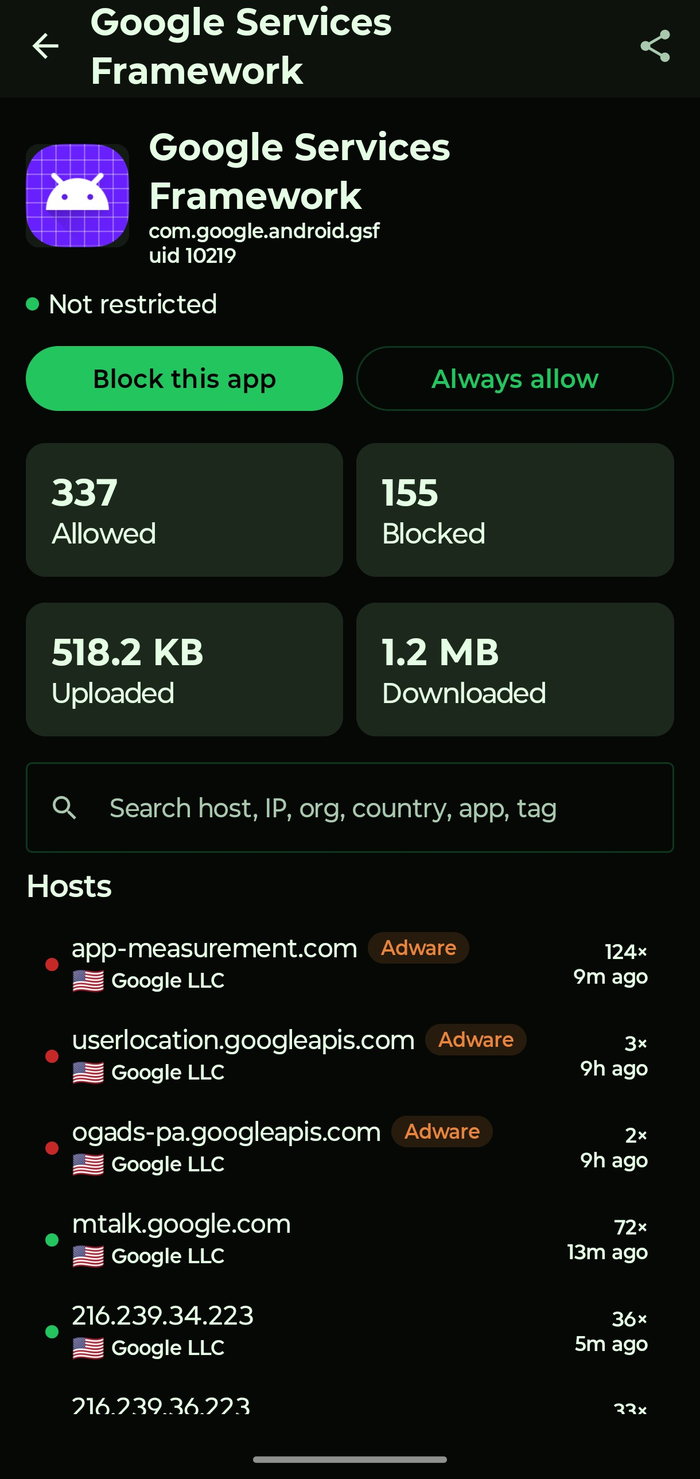This screenshot has height=1479, width=700.
Task: Open the userlocation.googleapis.com host entry
Action: [350, 1056]
